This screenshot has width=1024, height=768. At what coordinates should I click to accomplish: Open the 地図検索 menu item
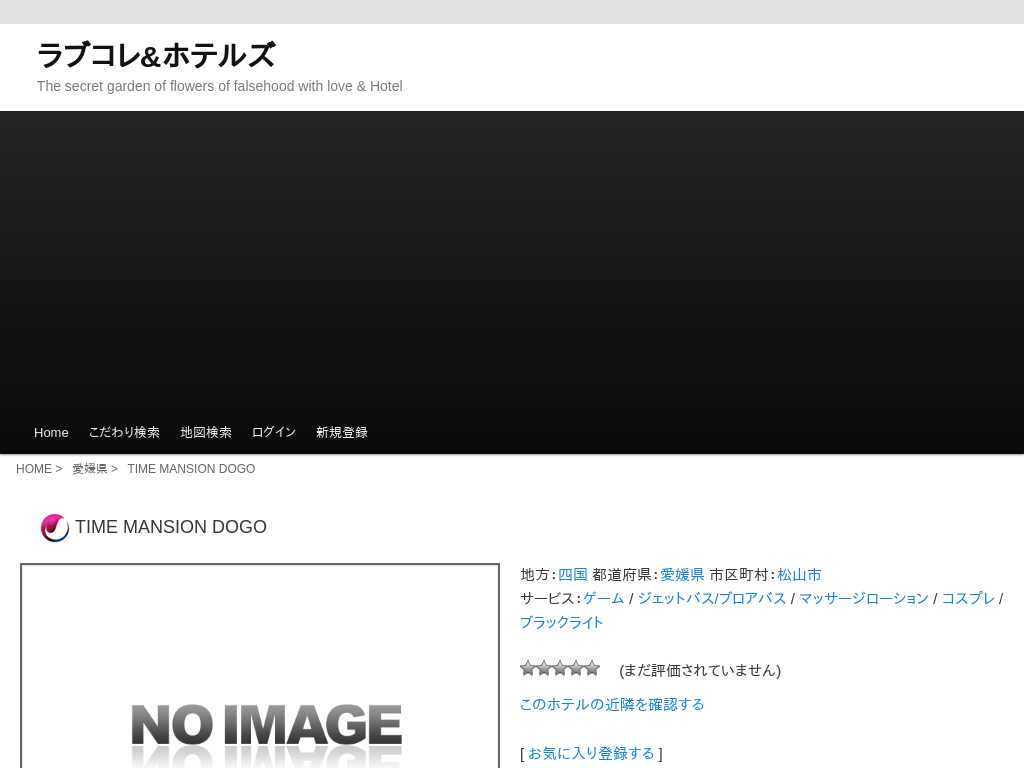(206, 432)
